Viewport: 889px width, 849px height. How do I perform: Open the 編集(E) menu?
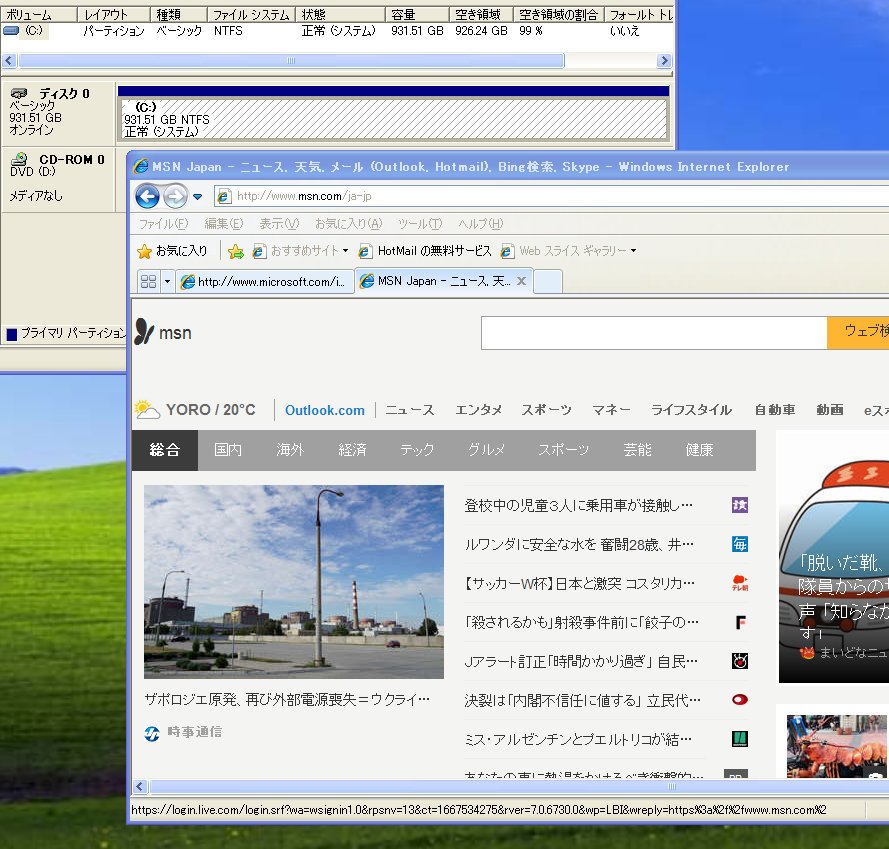[223, 224]
